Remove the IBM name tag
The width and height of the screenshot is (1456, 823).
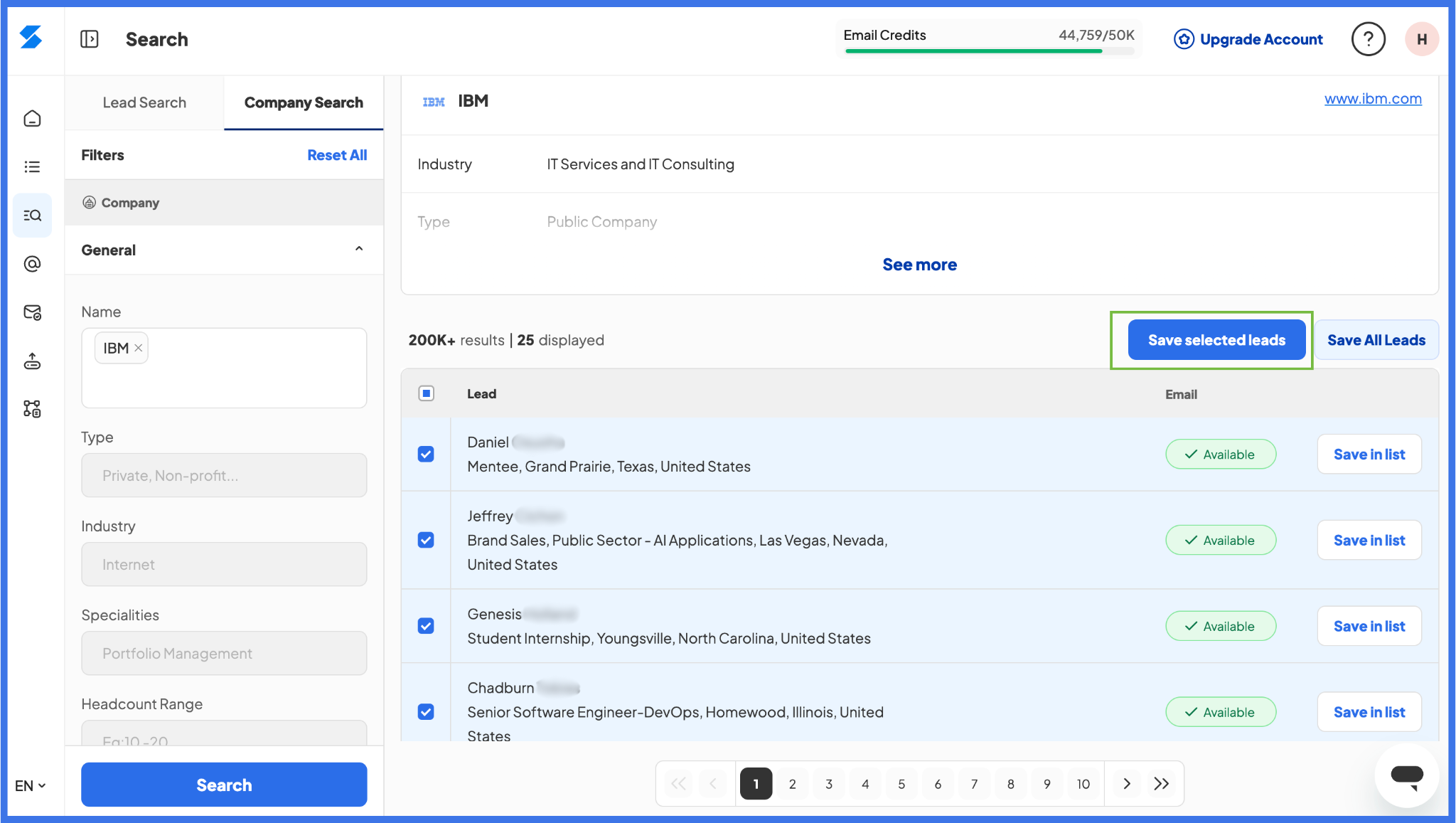(139, 348)
